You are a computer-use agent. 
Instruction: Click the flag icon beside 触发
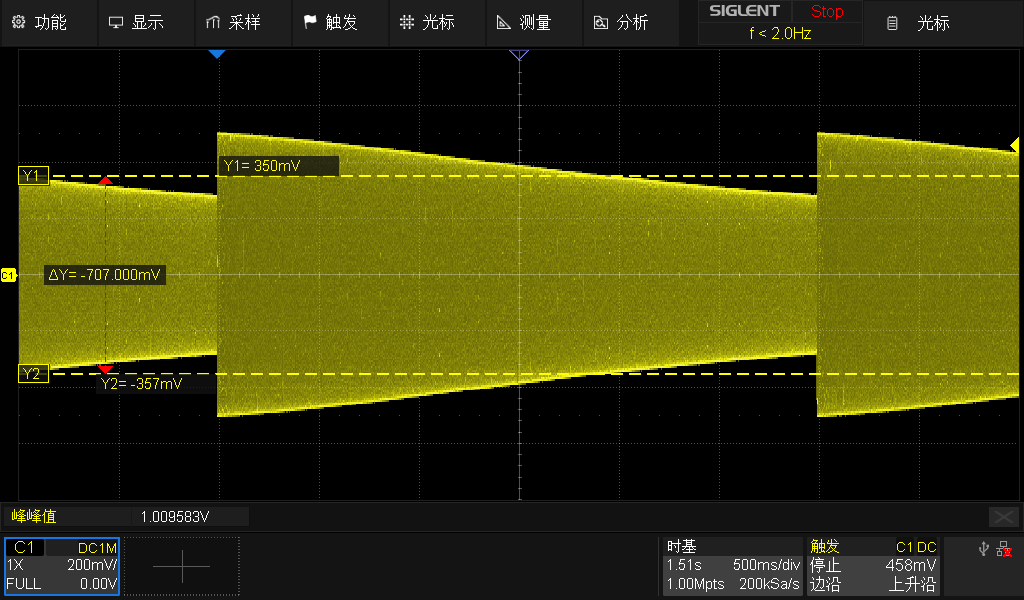tap(310, 22)
